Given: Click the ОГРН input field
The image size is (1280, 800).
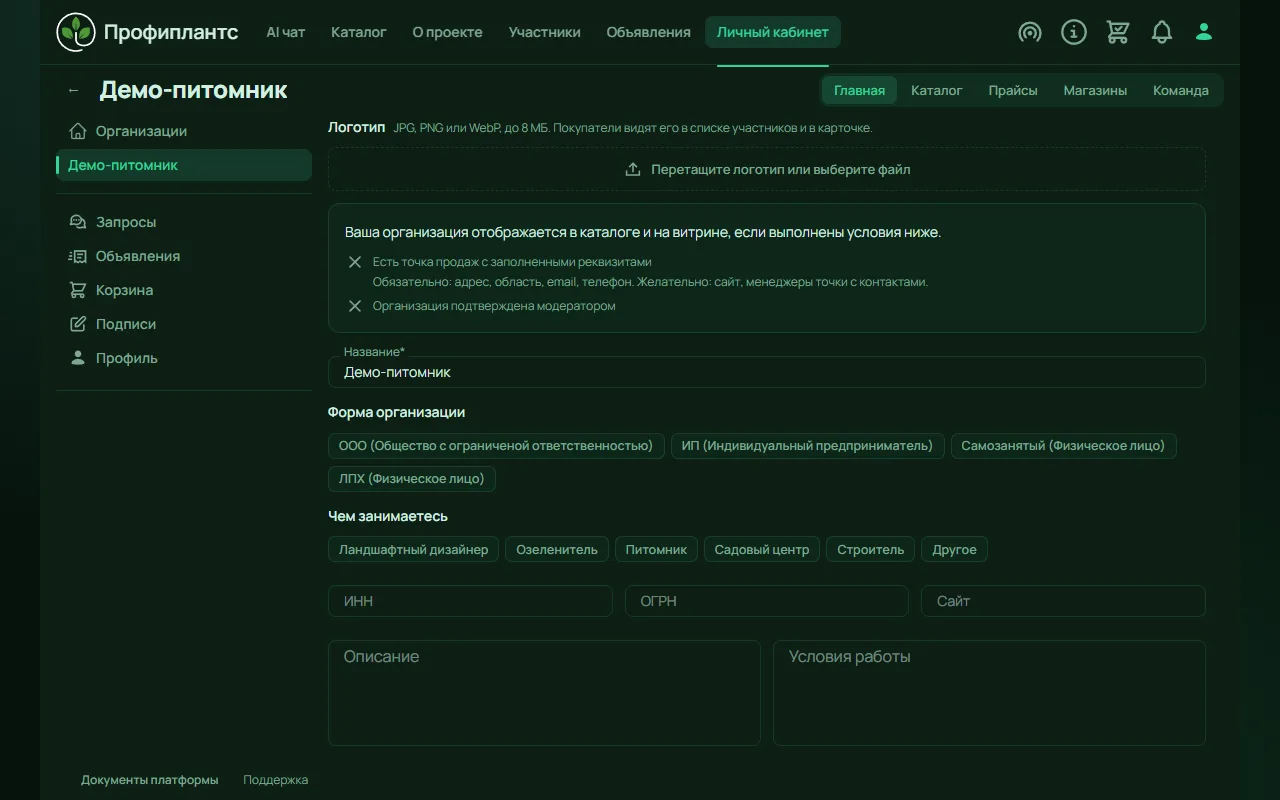Looking at the screenshot, I should tap(767, 601).
